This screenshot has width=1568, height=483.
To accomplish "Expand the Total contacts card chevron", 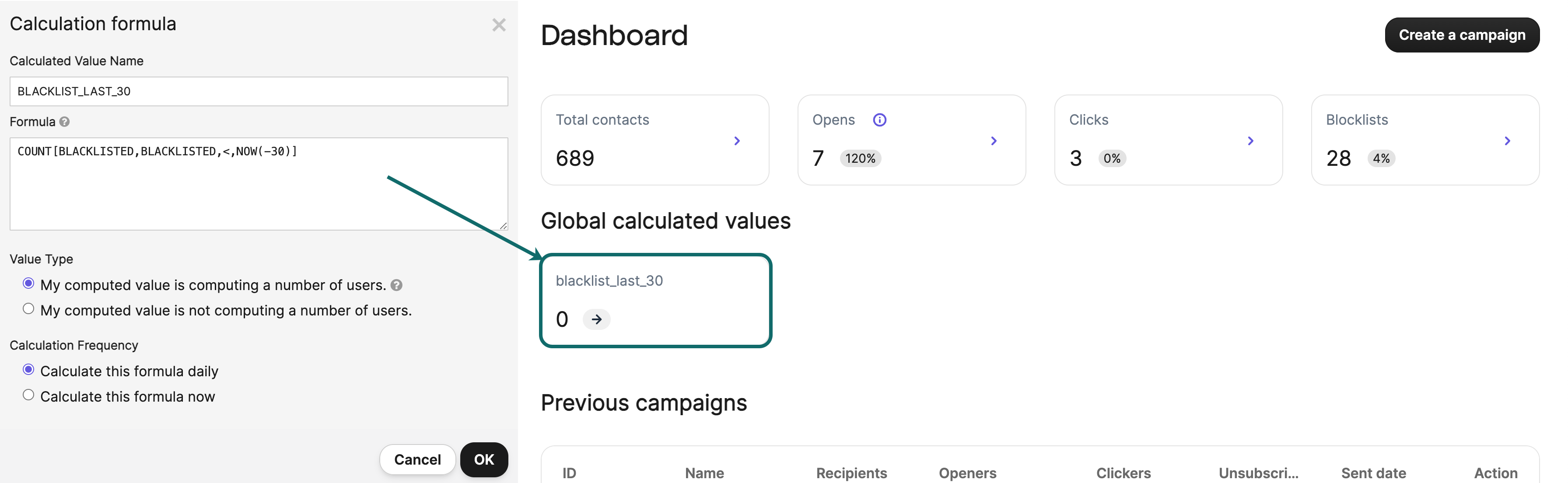I will click(x=736, y=141).
